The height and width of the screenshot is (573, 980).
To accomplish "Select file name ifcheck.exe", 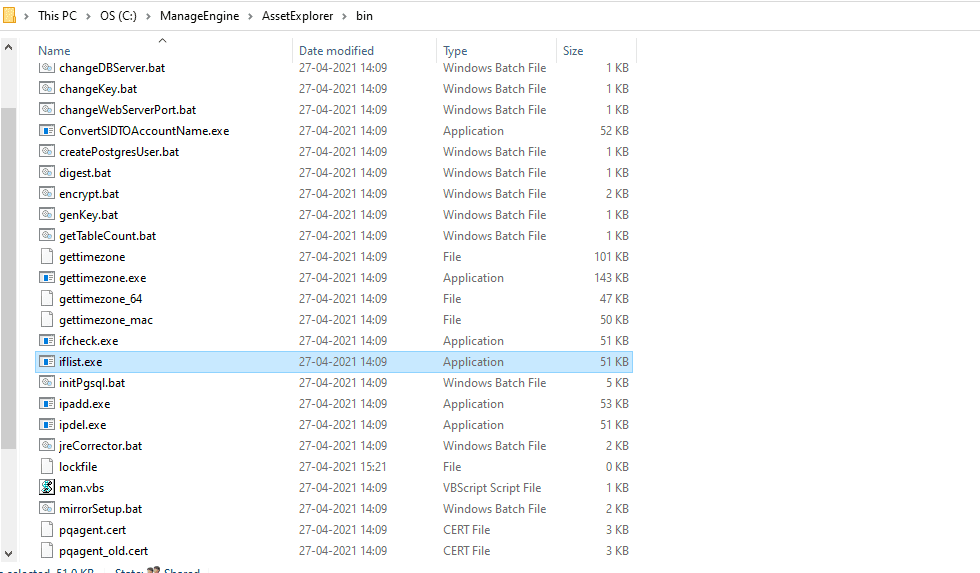I will pyautogui.click(x=88, y=341).
